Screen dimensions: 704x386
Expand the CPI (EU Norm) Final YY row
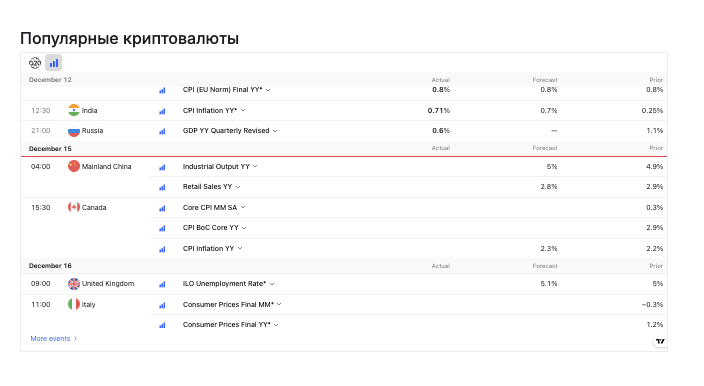tap(268, 90)
